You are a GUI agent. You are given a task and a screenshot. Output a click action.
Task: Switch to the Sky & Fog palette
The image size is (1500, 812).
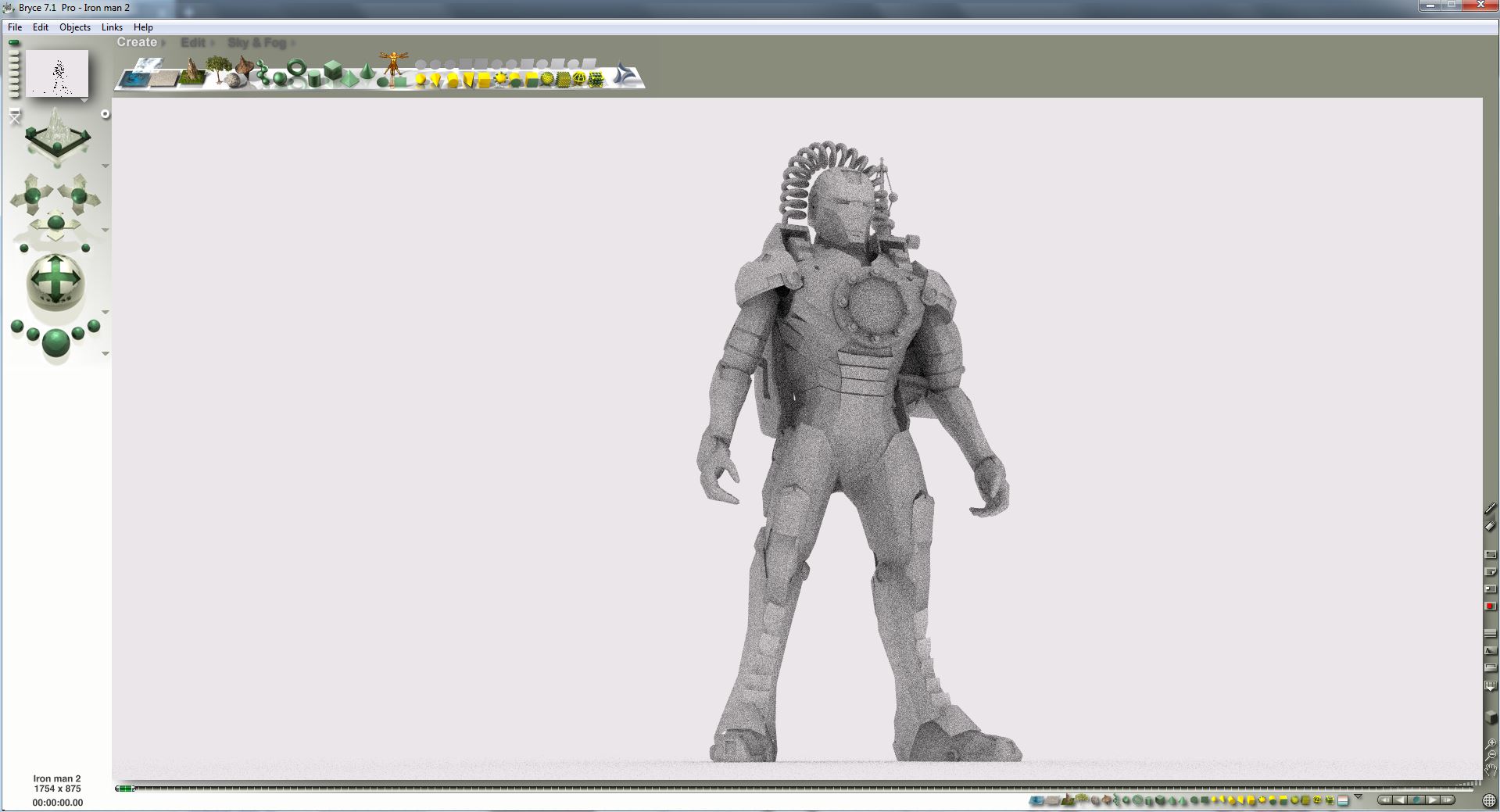(x=257, y=42)
